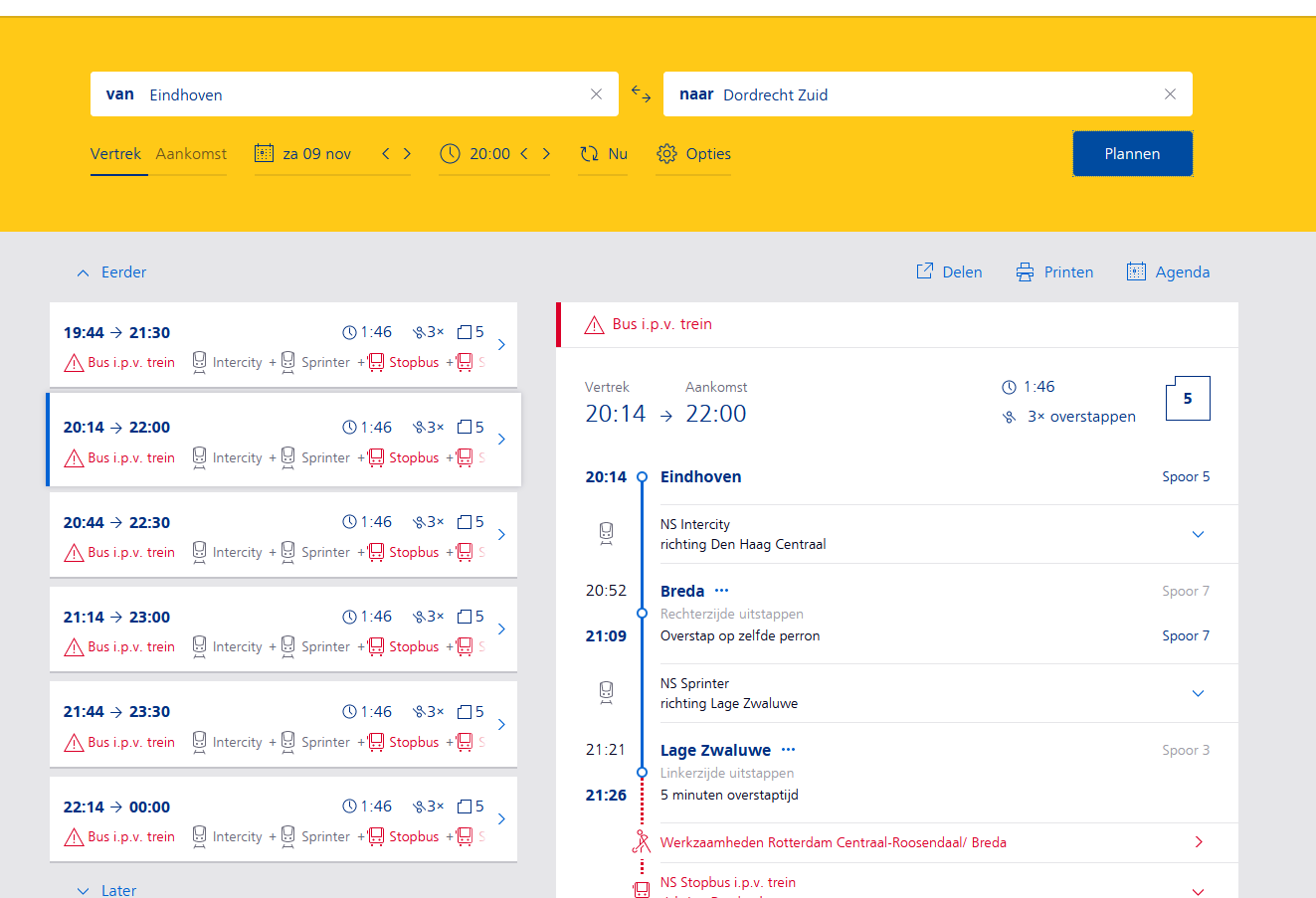Reset time to now with Nu

[603, 154]
